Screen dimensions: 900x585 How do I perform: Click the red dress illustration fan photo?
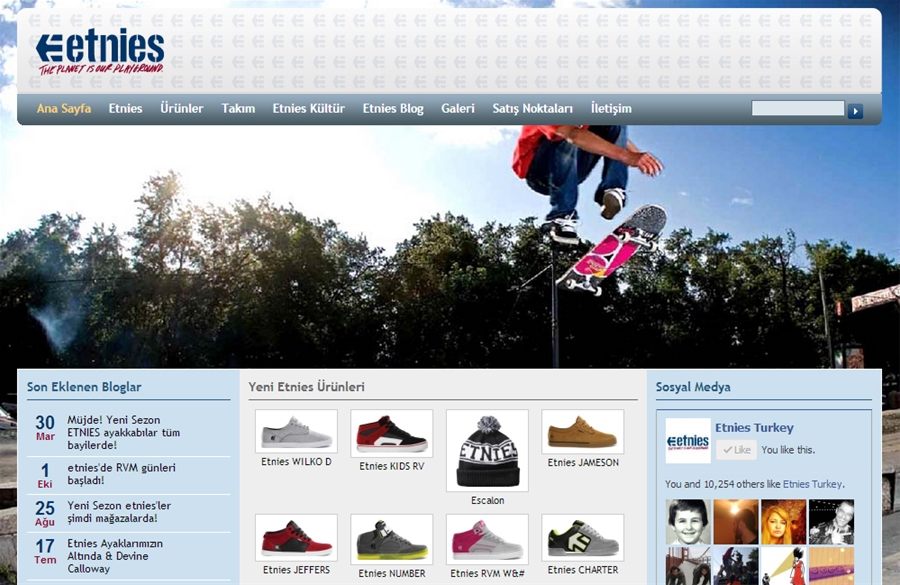[x=783, y=566]
